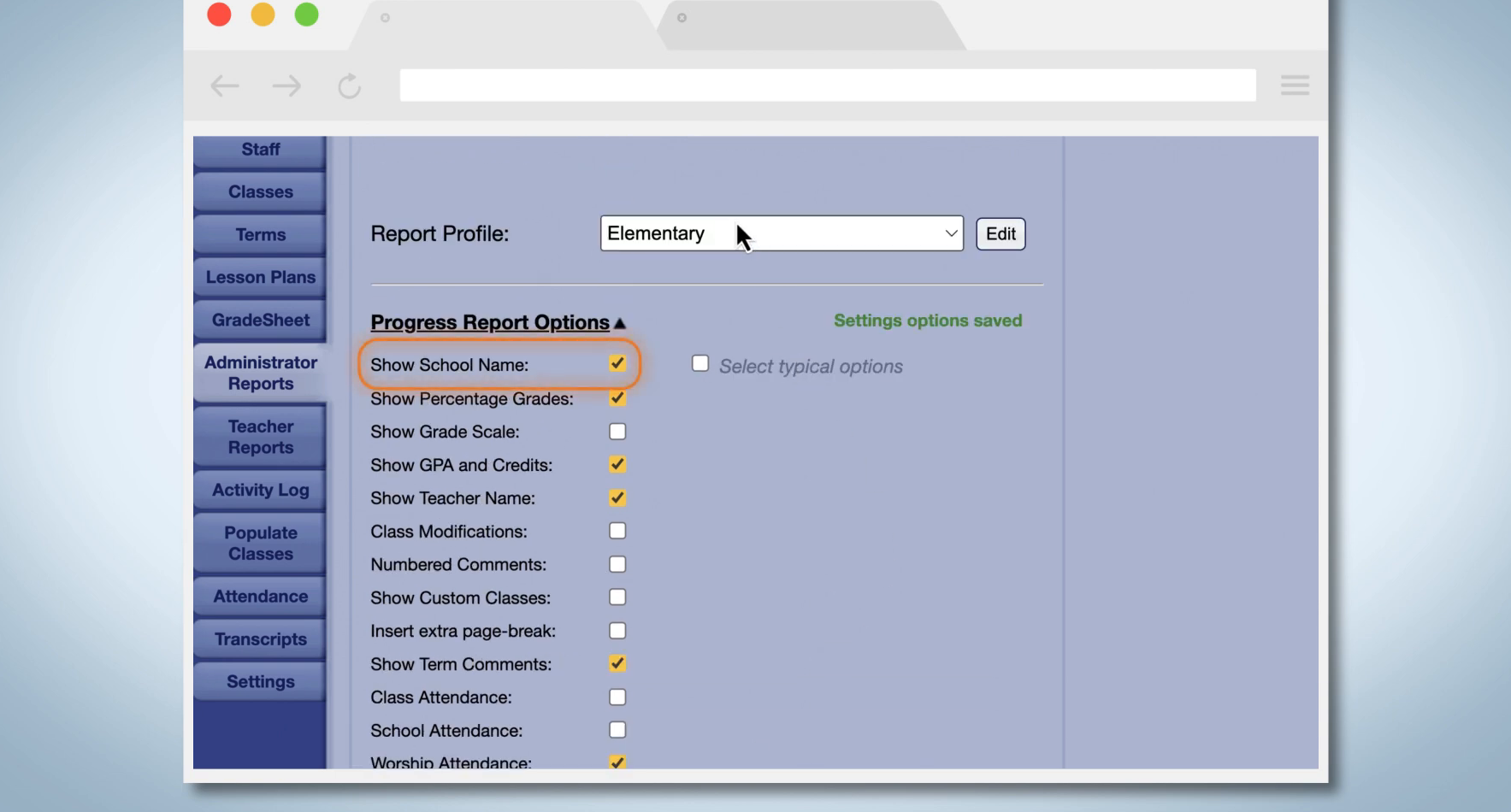The image size is (1511, 812).
Task: Uncheck Show Percentage Grades
Action: point(617,398)
